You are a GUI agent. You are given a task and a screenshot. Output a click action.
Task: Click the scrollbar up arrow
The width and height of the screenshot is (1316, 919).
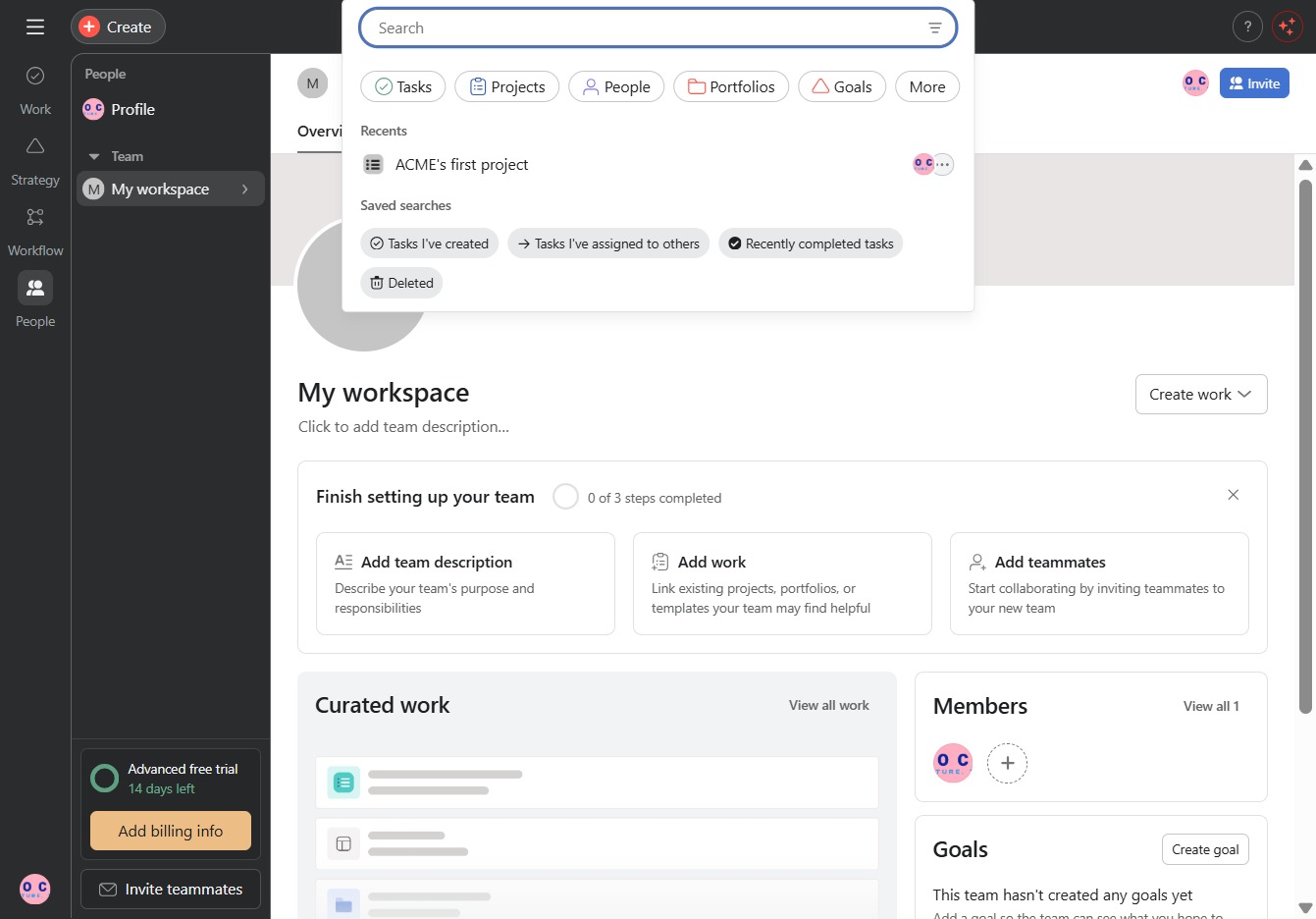1305,164
